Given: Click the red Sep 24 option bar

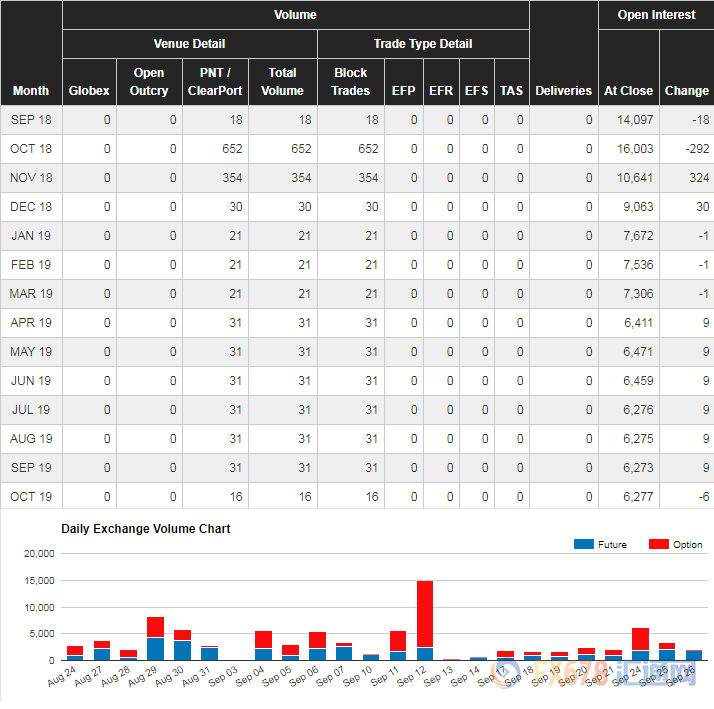Looking at the screenshot, I should tap(641, 639).
